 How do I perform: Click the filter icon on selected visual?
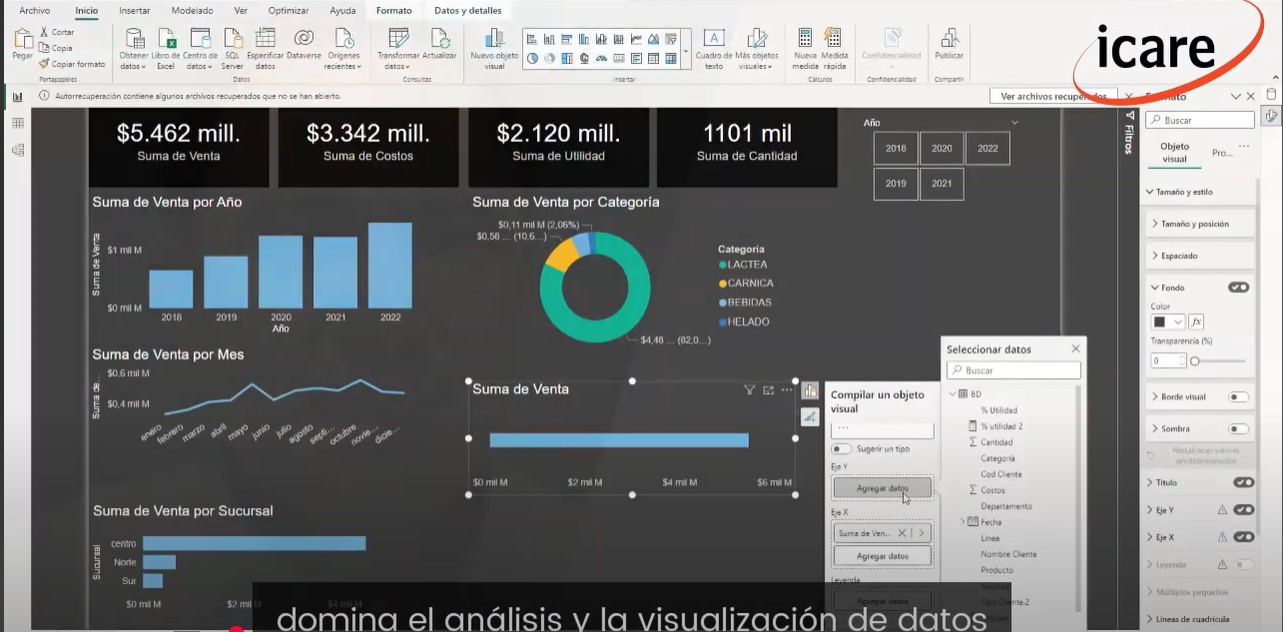coord(749,390)
